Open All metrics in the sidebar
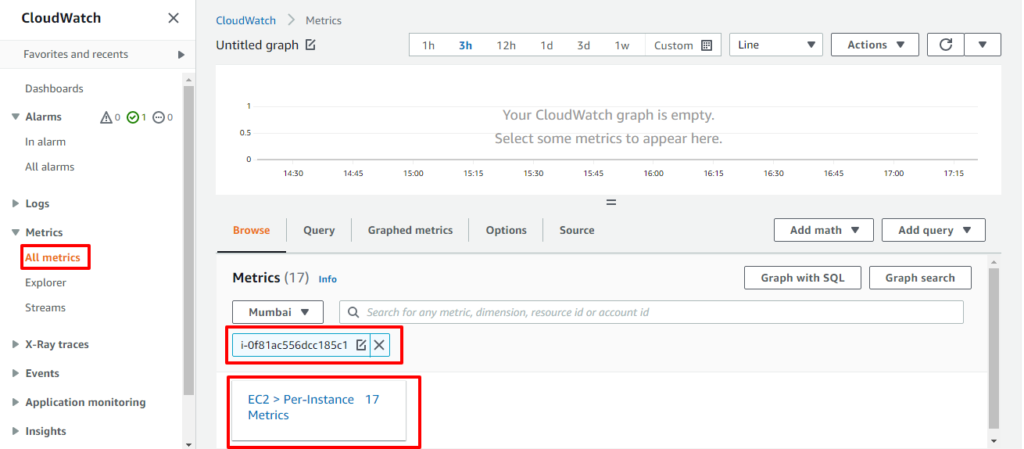The height and width of the screenshot is (449, 1024). coord(52,257)
